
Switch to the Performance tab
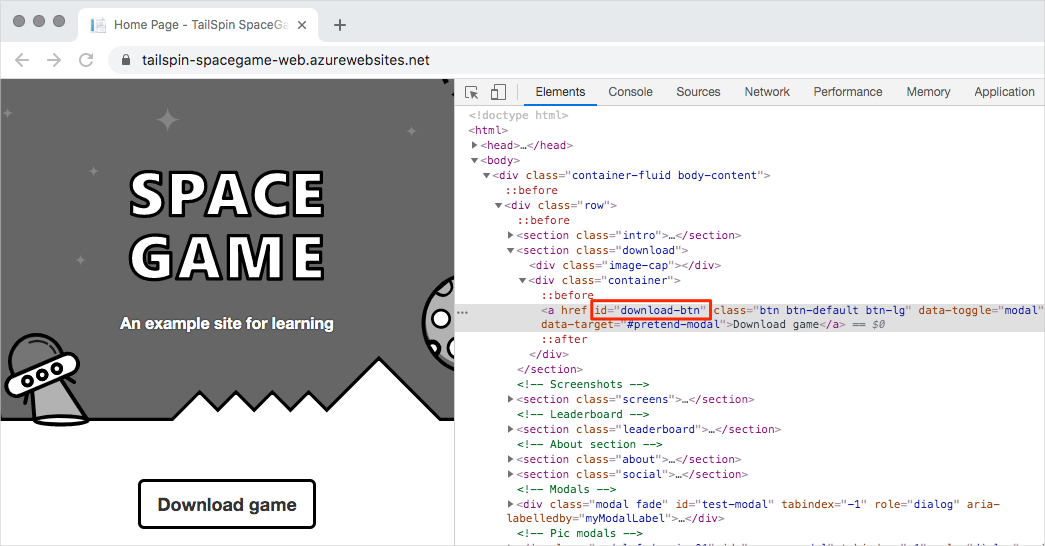pyautogui.click(x=847, y=92)
